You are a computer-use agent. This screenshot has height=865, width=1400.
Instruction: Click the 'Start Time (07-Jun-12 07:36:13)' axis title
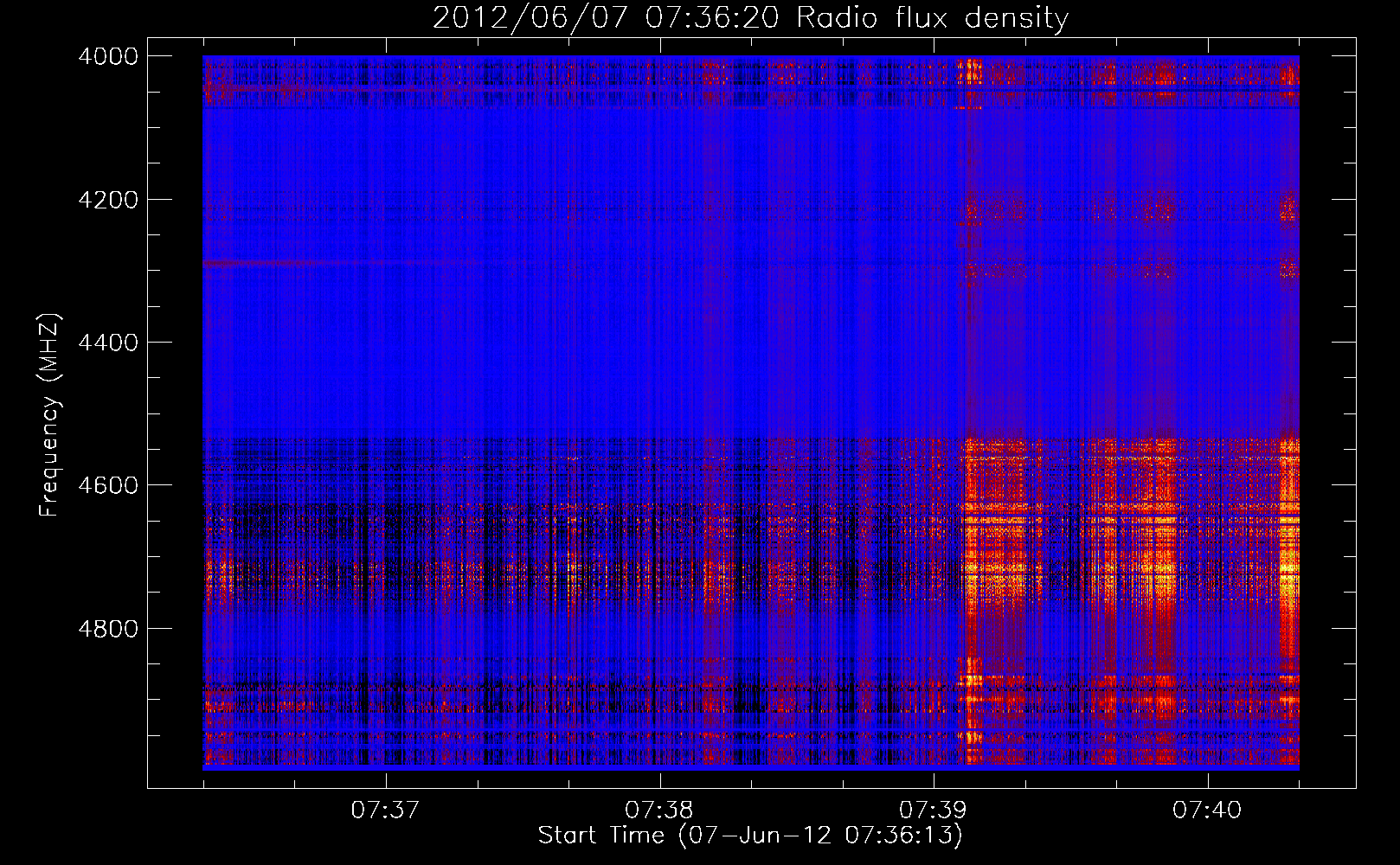coord(750,836)
